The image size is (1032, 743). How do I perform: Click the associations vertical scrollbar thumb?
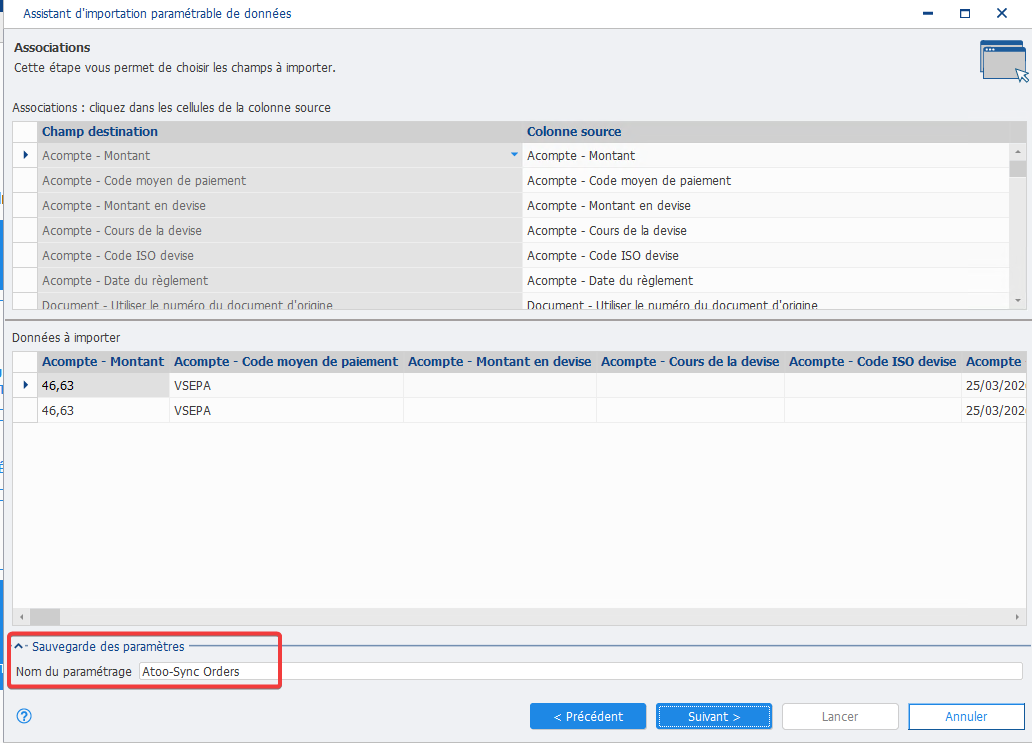tap(1018, 169)
